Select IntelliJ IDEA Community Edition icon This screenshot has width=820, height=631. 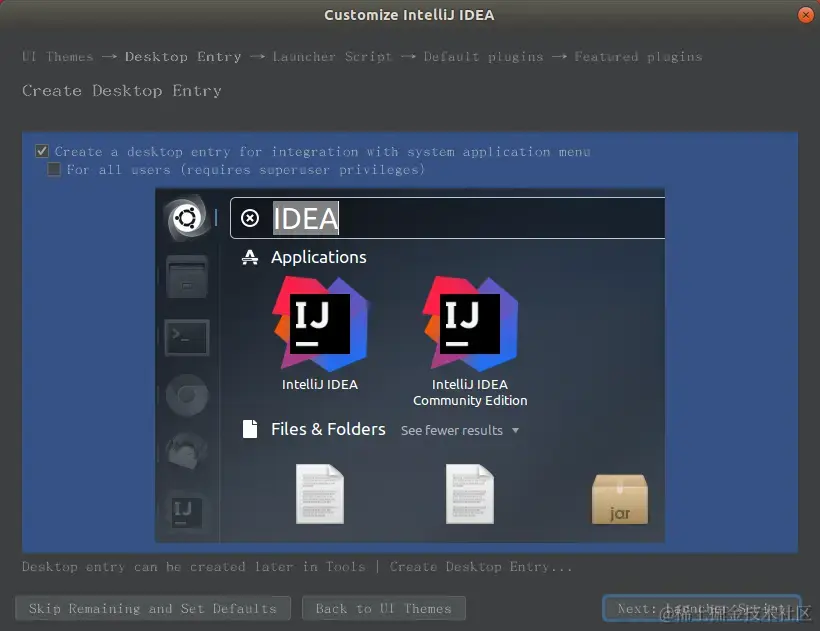pyautogui.click(x=470, y=324)
